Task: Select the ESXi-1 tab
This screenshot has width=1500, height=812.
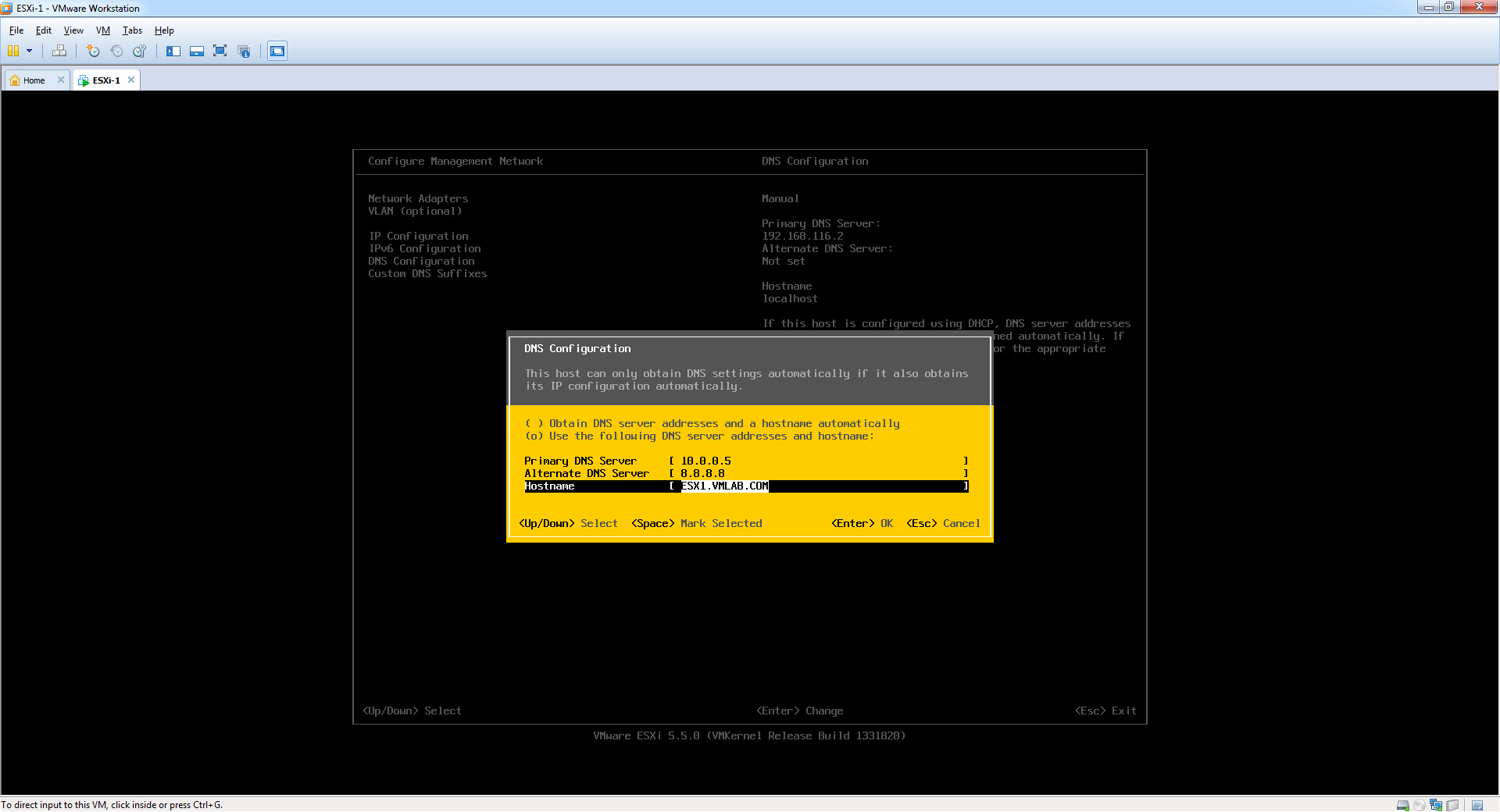Action: tap(105, 80)
